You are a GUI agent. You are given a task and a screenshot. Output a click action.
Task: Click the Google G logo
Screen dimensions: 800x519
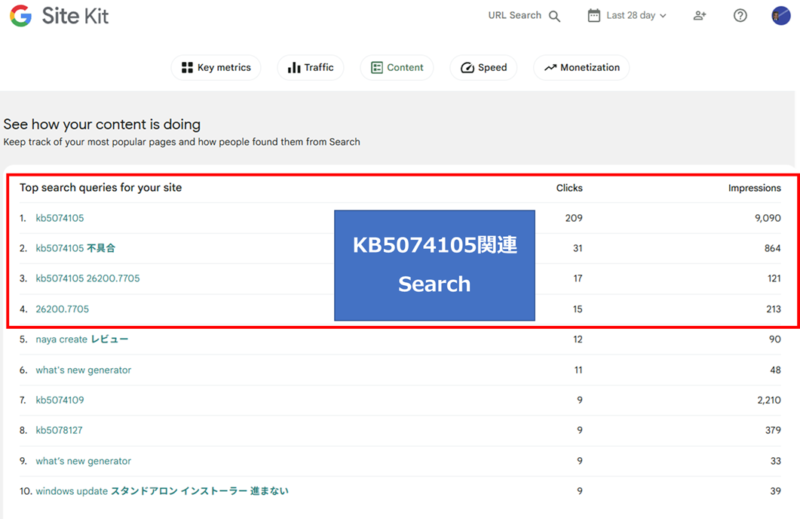[21, 16]
